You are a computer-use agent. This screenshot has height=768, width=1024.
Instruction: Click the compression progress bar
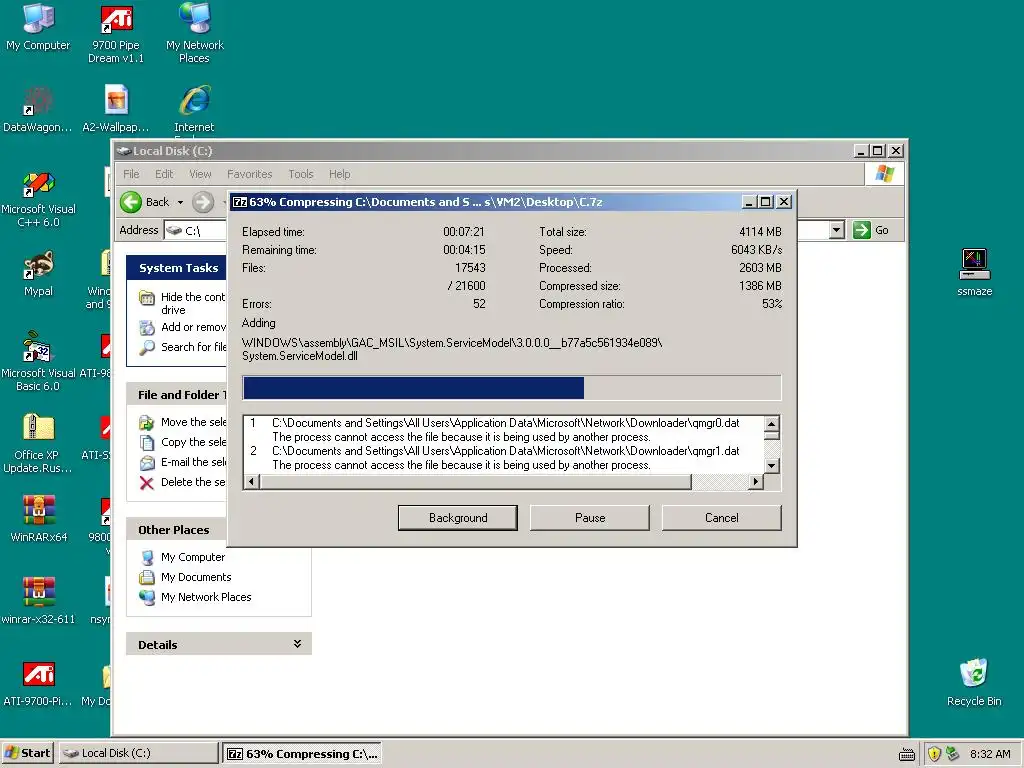[511, 388]
